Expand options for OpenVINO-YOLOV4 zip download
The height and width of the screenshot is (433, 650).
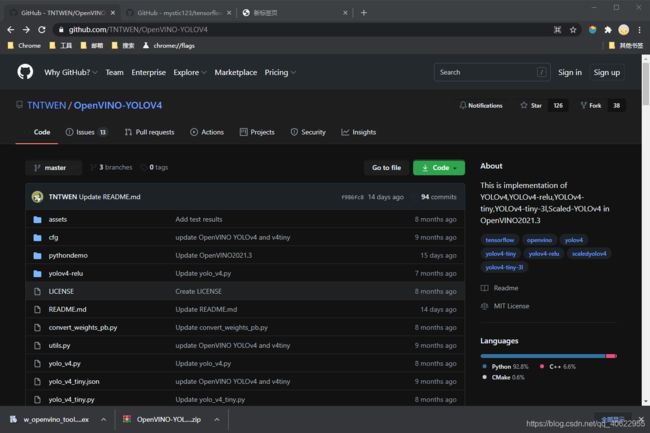[x=217, y=419]
